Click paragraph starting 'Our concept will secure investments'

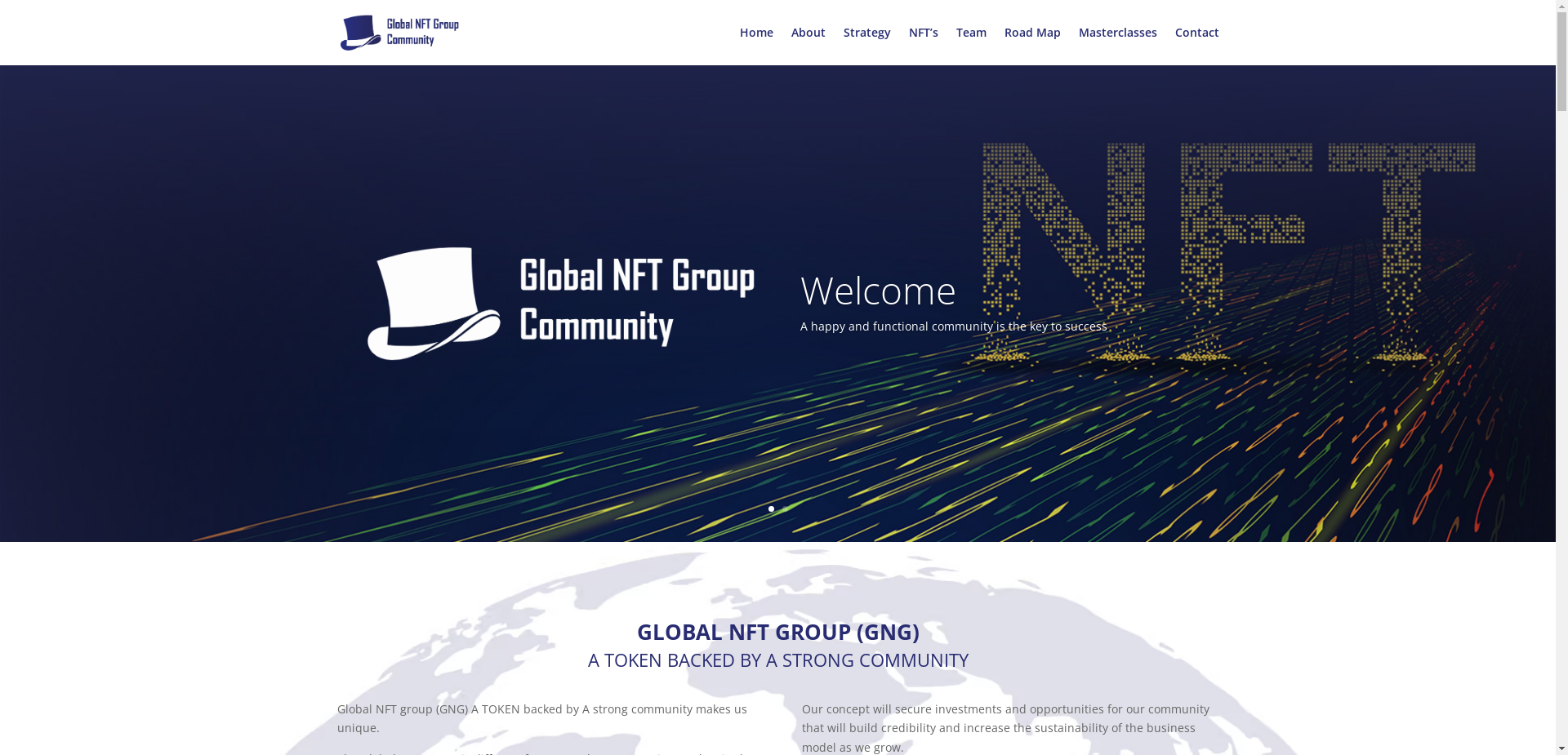(1005, 728)
